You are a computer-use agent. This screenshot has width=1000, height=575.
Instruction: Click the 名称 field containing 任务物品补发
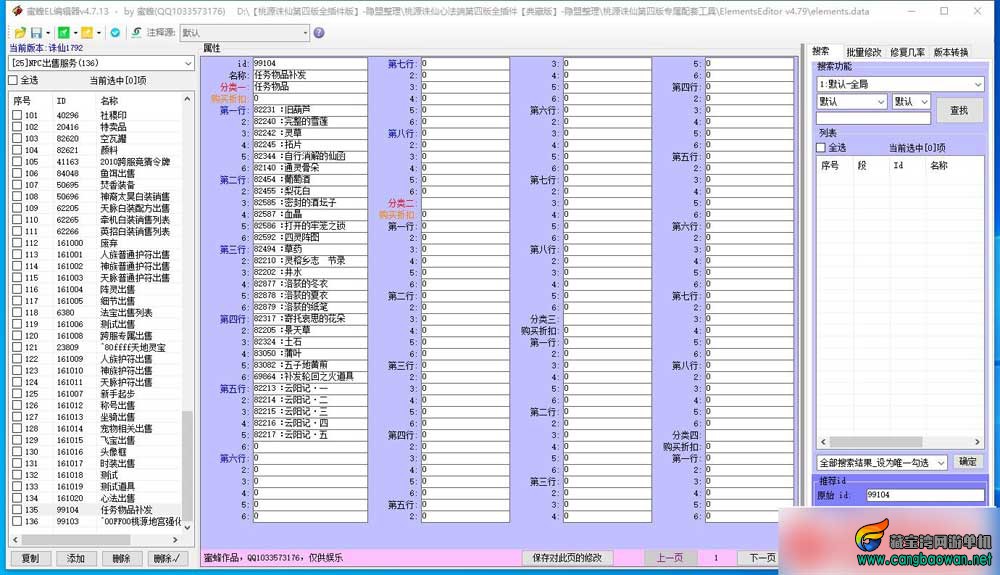[310, 75]
